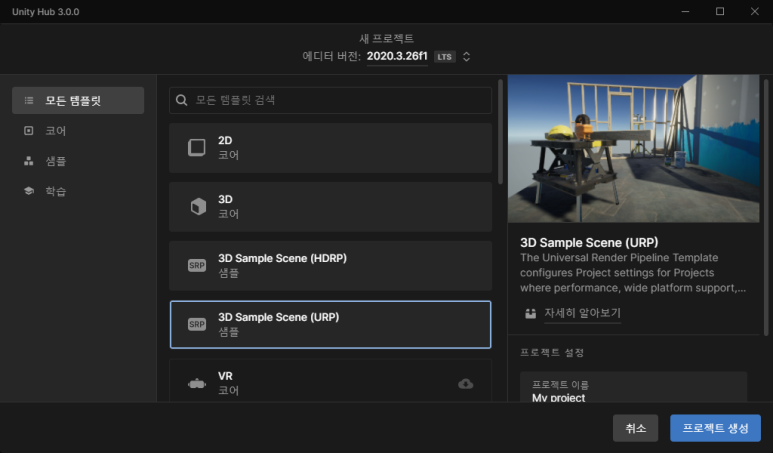Minimize the Unity Hub window
Screen dimensions: 773x453
point(685,11)
